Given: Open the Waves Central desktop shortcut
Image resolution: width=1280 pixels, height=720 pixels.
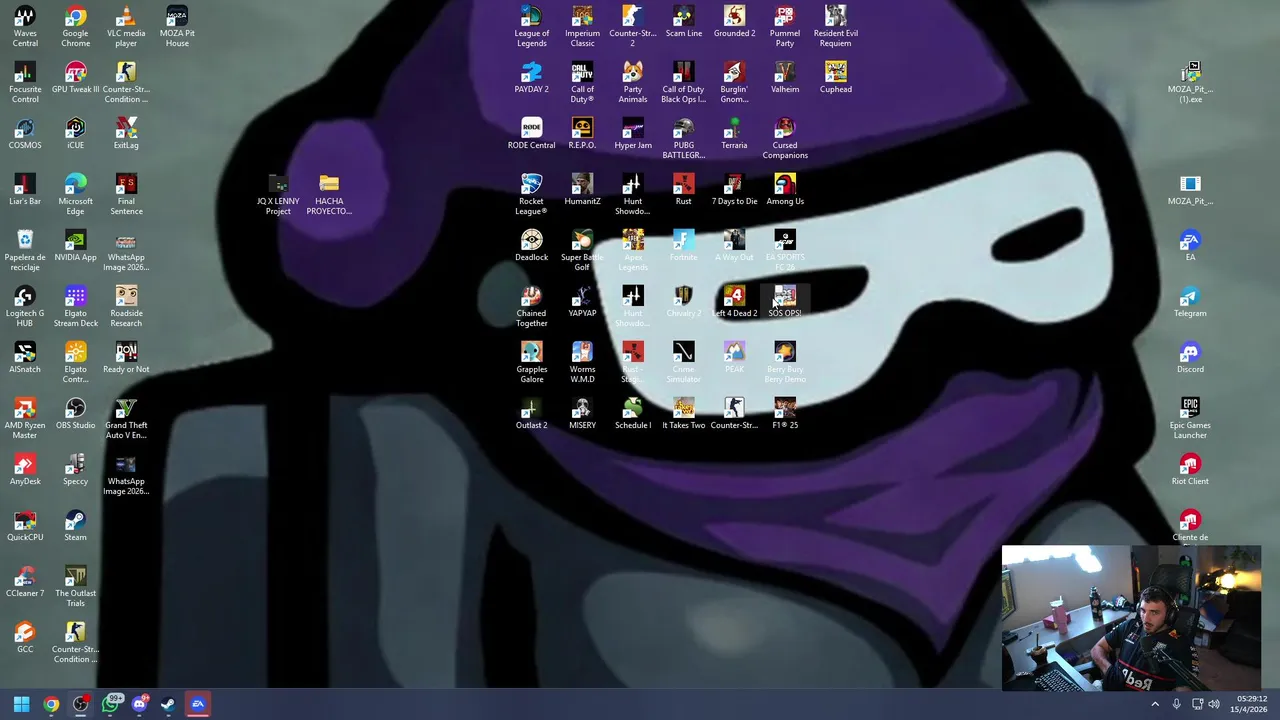Looking at the screenshot, I should (x=25, y=26).
